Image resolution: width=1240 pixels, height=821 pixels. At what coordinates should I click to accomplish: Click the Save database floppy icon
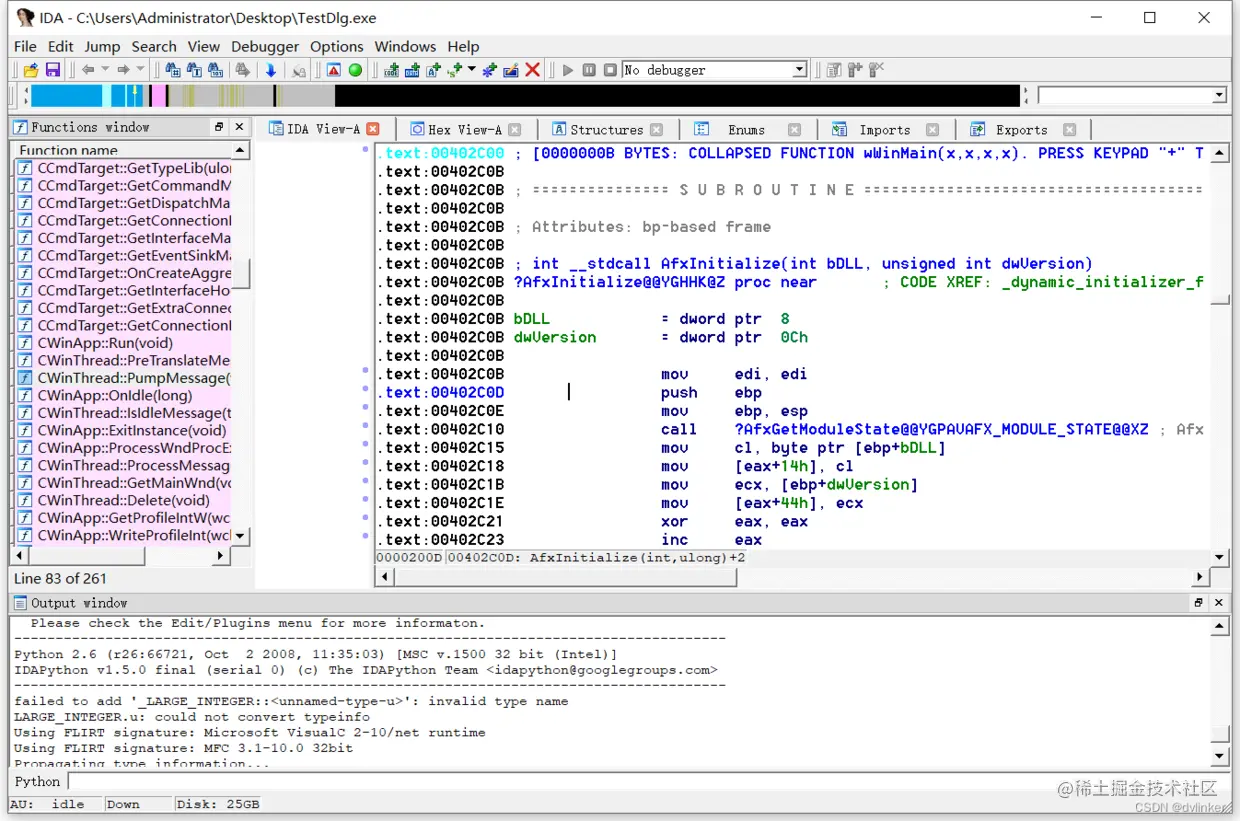53,70
